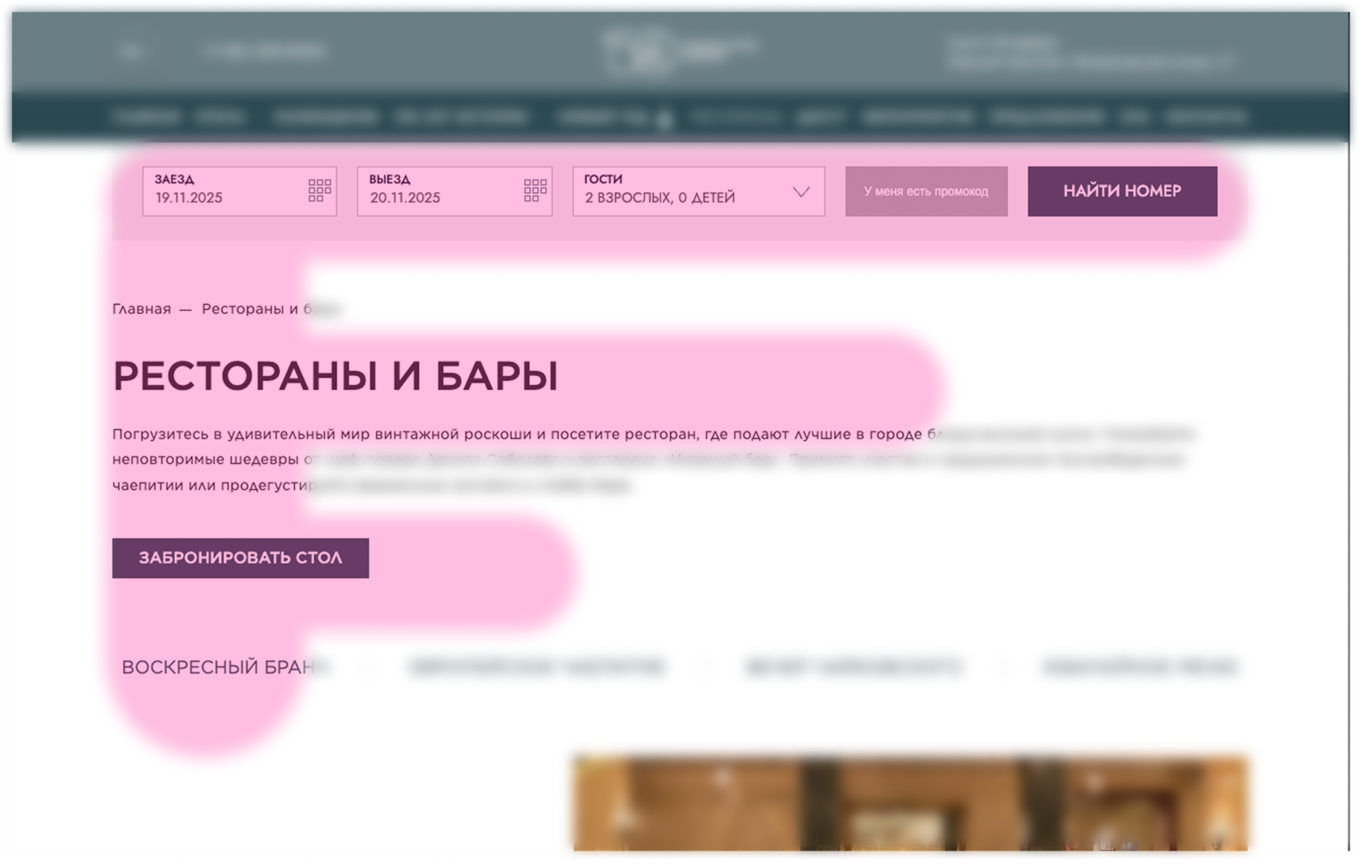Click the 'У меня есть промокод' button

pyautogui.click(x=926, y=191)
